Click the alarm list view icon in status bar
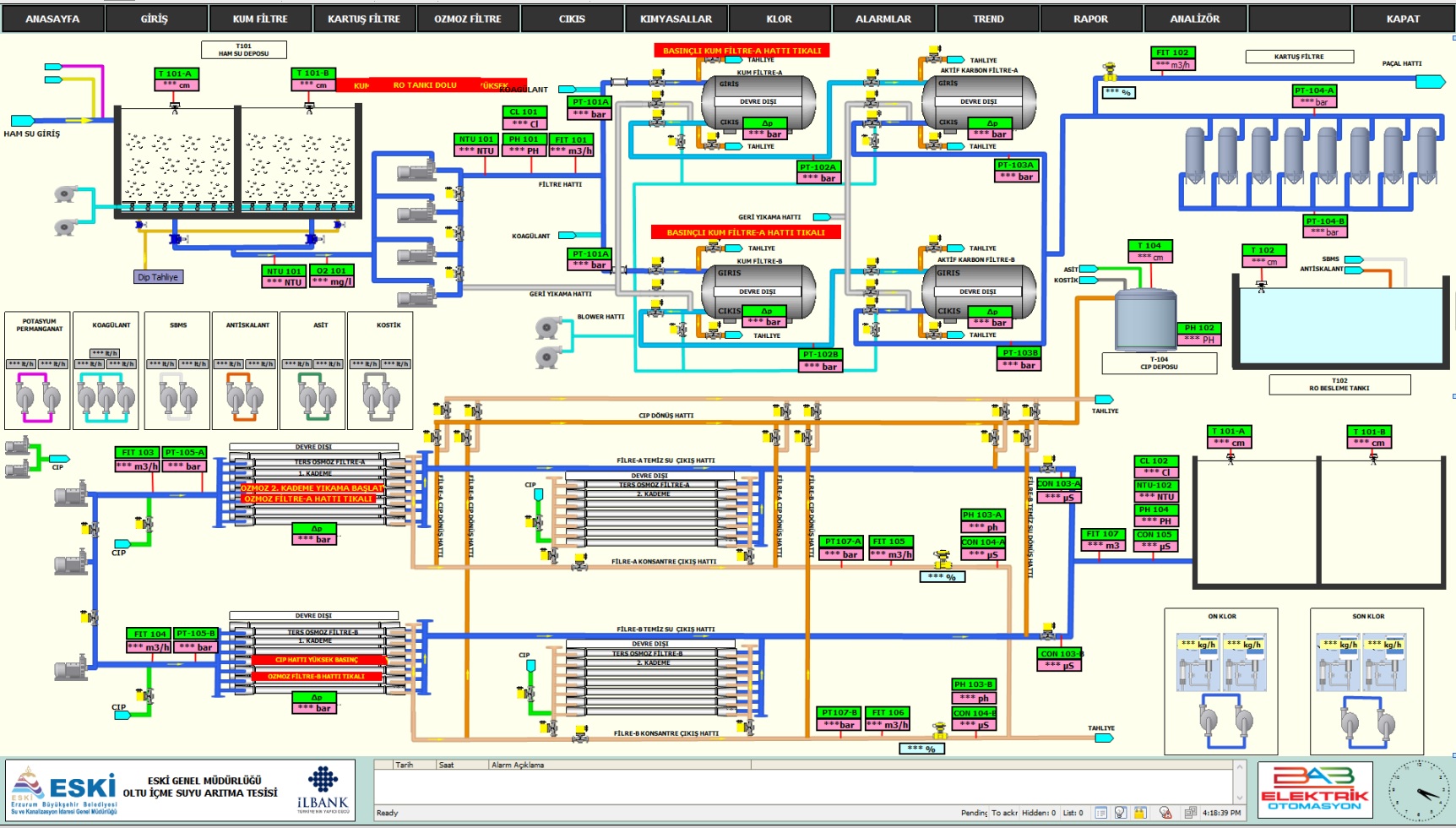Viewport: 1456px width, 828px height. point(1100,813)
